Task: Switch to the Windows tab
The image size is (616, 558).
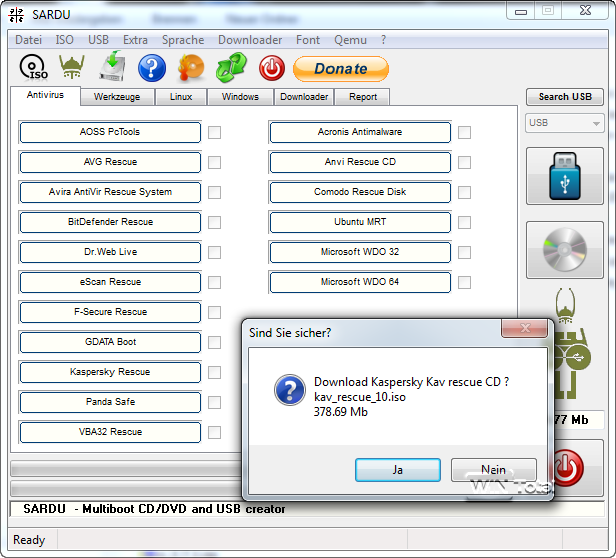Action: click(240, 97)
